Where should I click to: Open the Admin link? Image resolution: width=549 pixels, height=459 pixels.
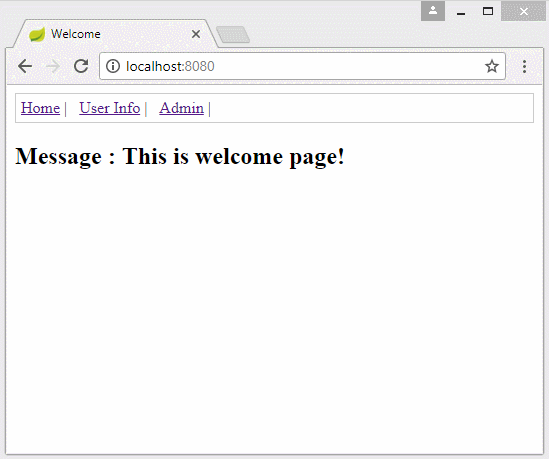(x=181, y=108)
